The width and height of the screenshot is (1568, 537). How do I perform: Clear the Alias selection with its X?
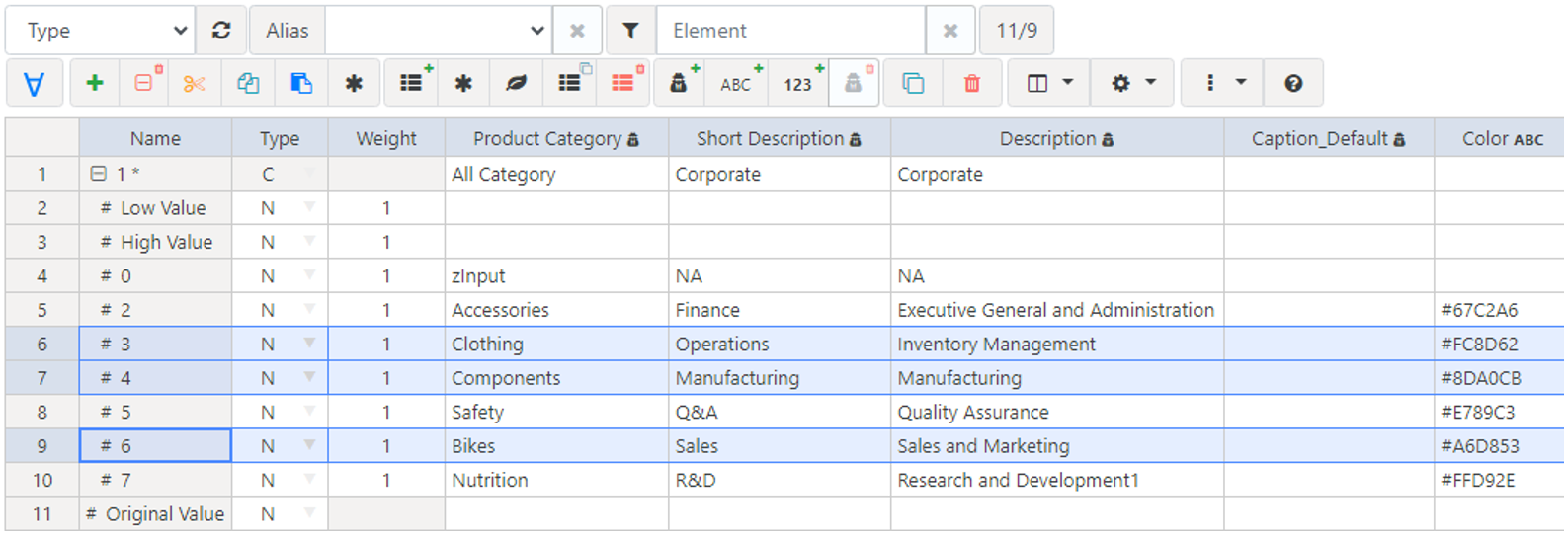pos(577,31)
